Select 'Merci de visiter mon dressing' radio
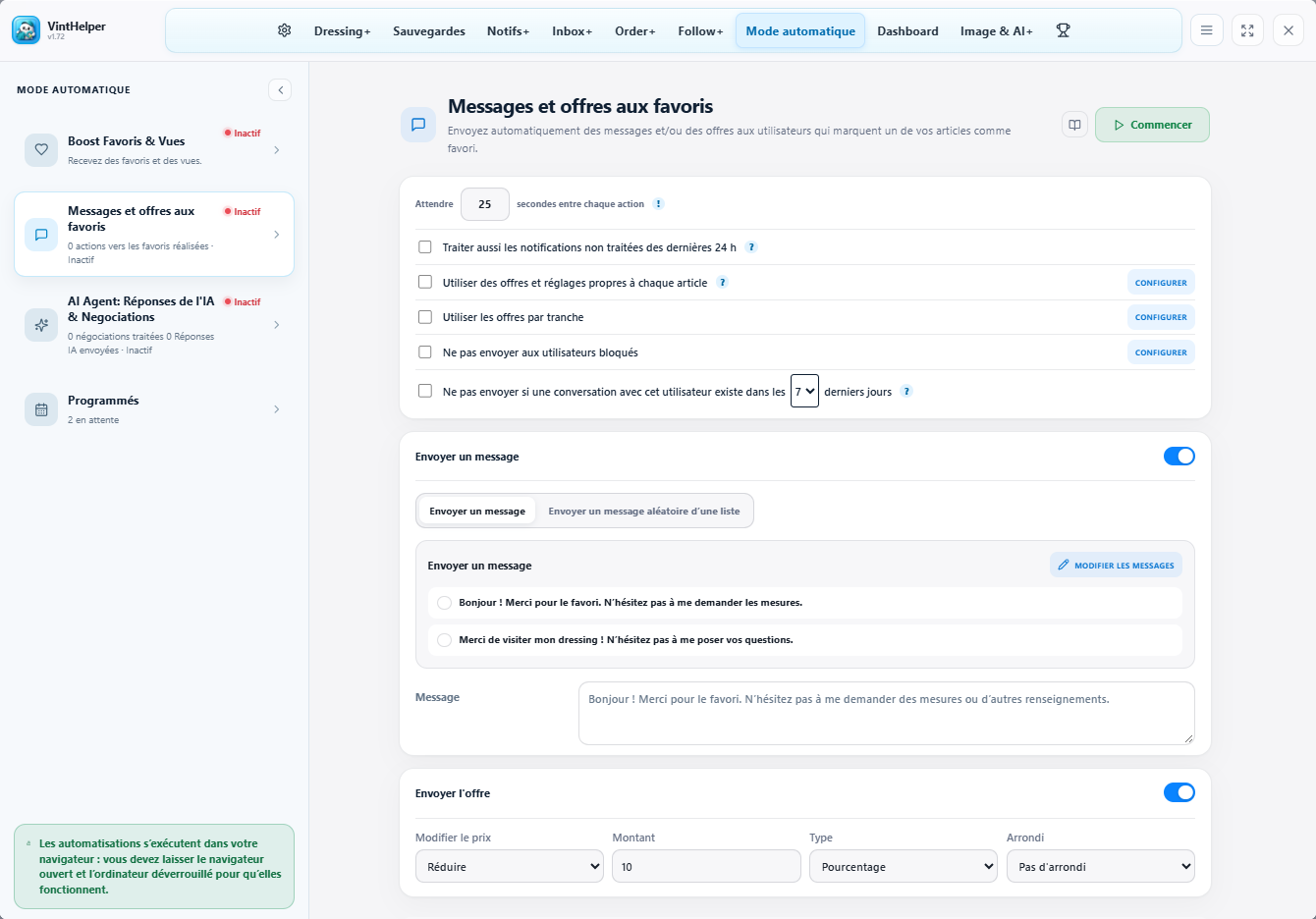Image resolution: width=1316 pixels, height=919 pixels. coord(445,640)
